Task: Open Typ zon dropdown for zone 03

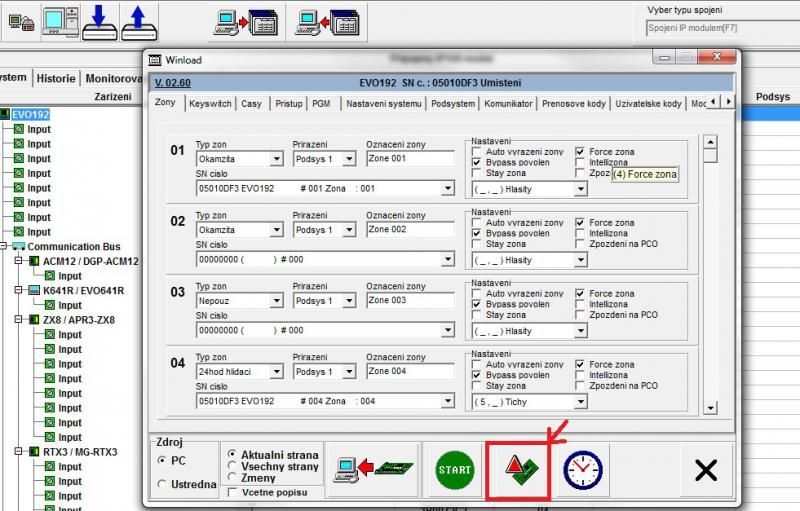Action: click(276, 301)
